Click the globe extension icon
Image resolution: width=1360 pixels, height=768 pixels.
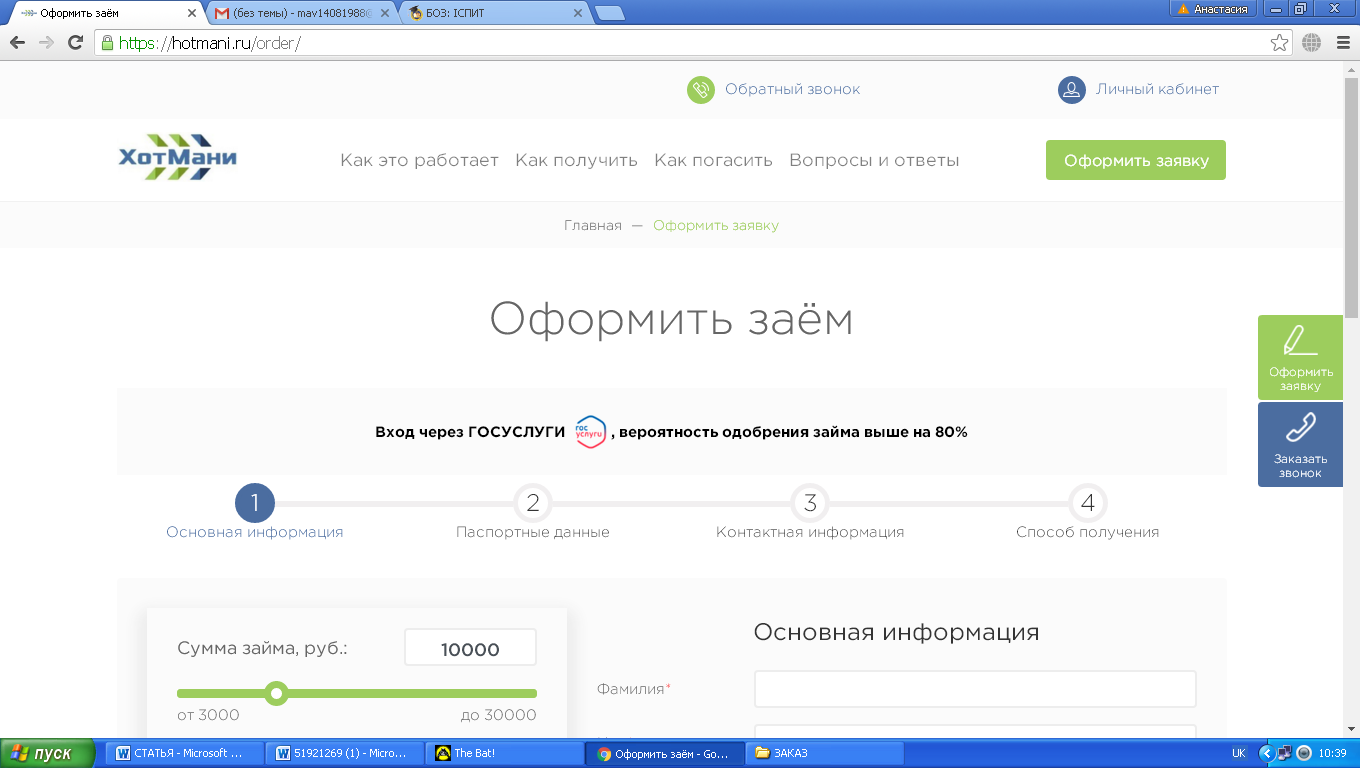[x=1312, y=43]
